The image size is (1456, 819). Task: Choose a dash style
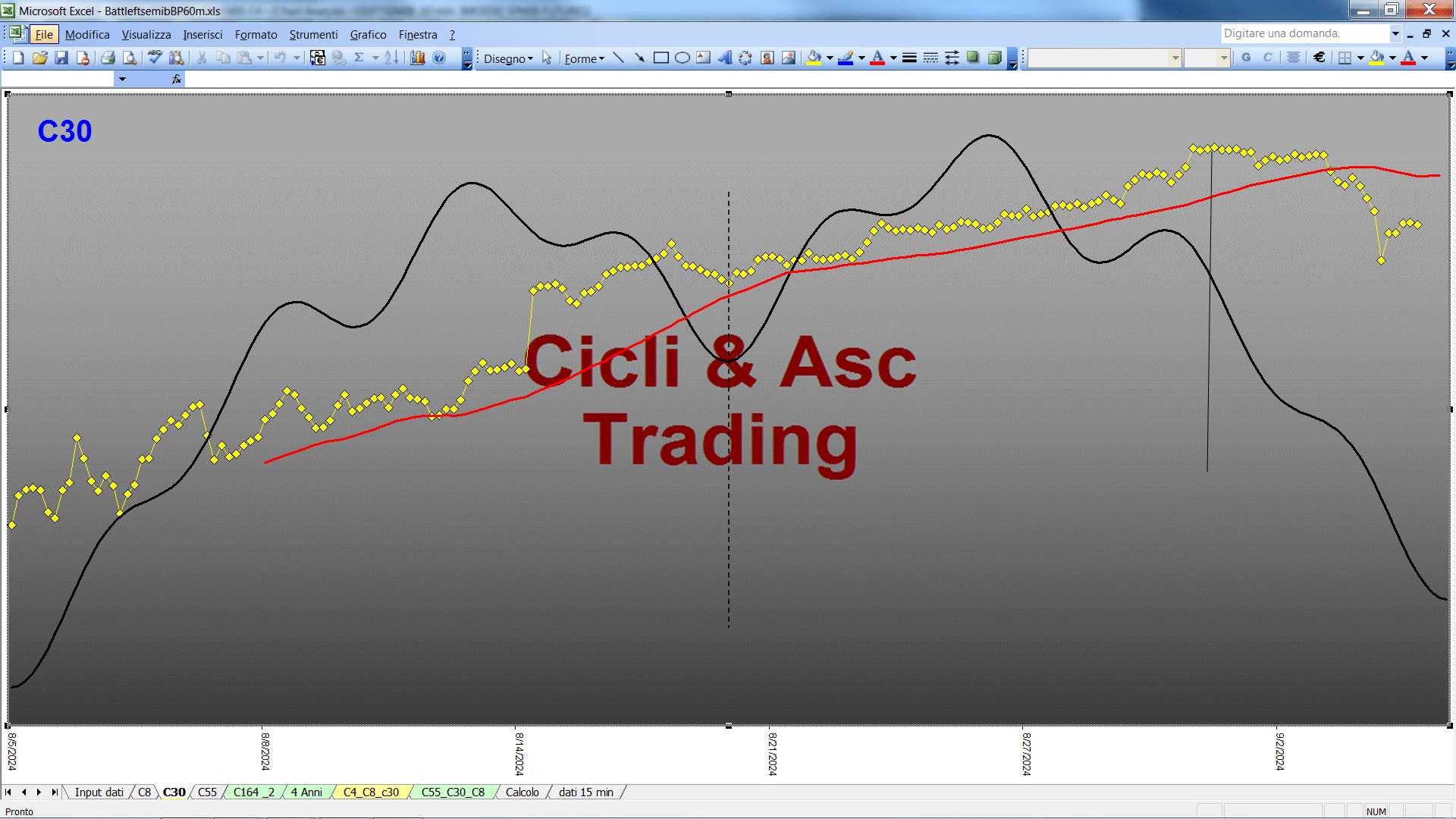930,58
